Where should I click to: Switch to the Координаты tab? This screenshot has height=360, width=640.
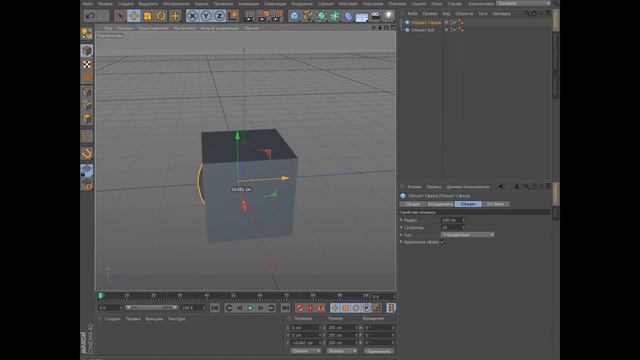[440, 204]
